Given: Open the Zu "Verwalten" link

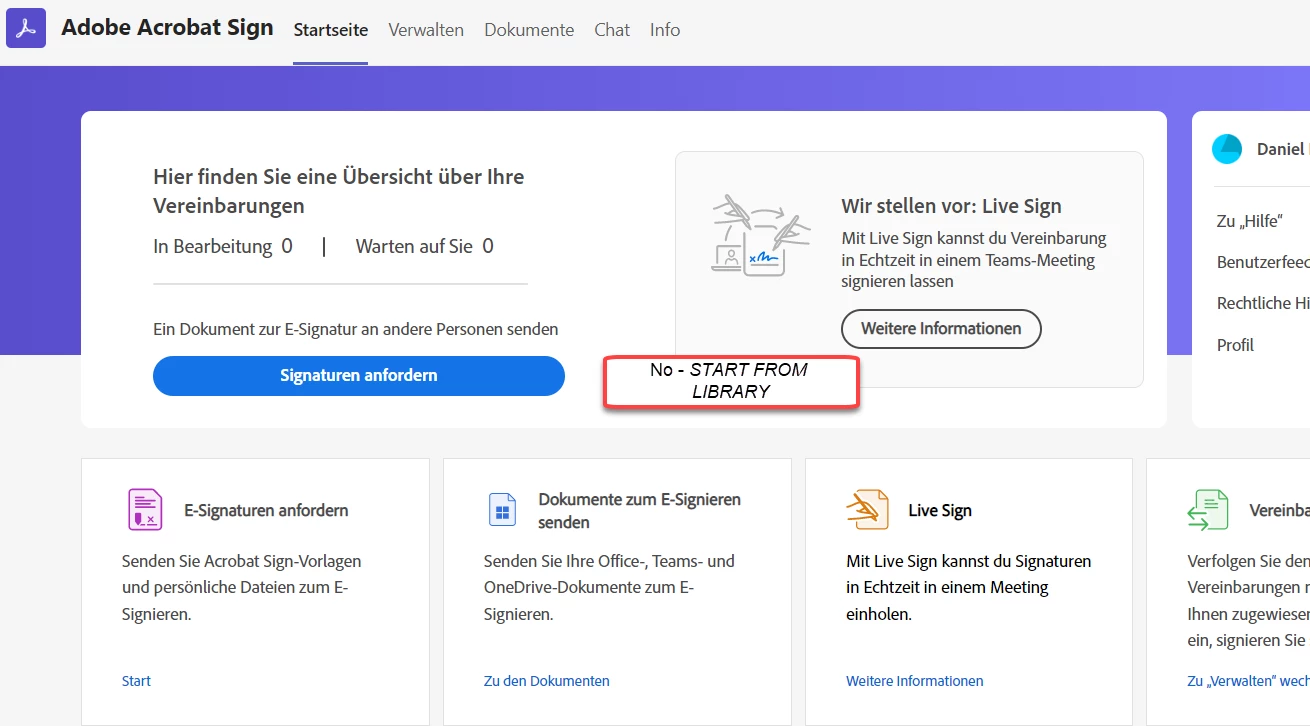Looking at the screenshot, I should 1248,681.
